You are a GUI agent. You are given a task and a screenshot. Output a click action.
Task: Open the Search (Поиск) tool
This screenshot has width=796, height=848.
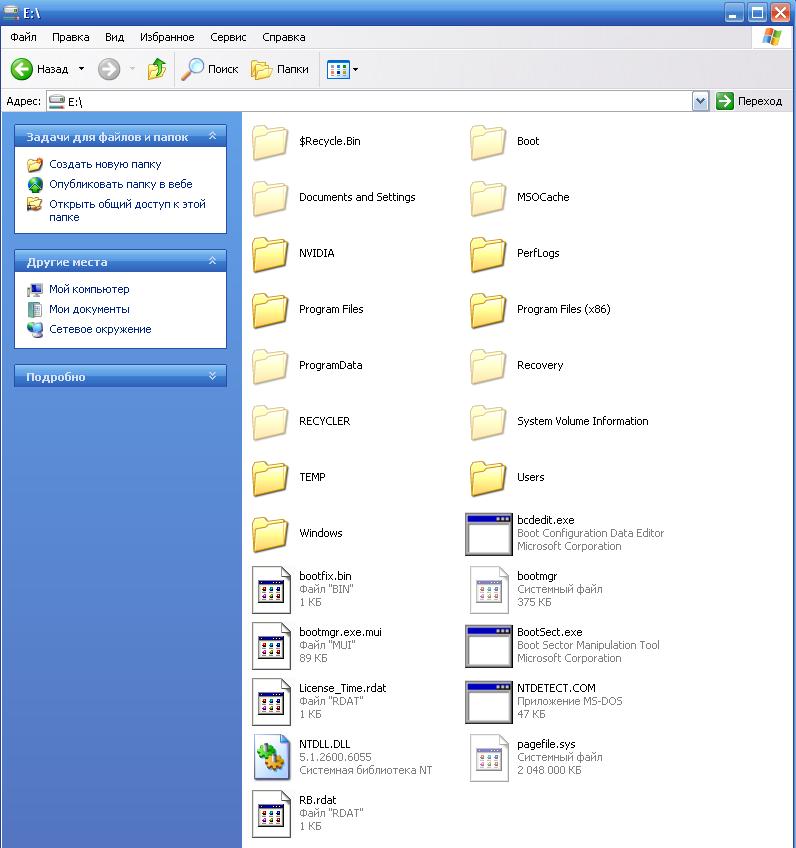[210, 69]
